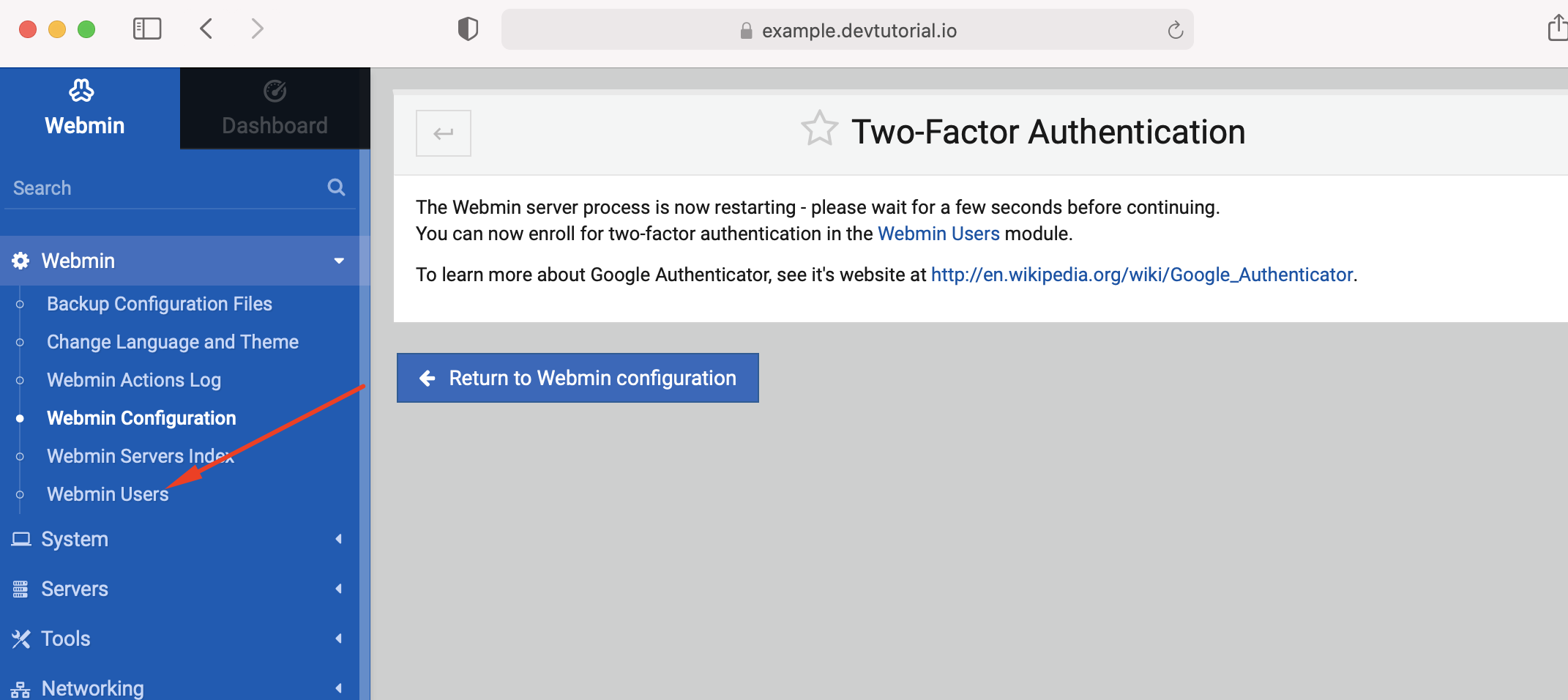Click the sidebar vertical scrollbar
This screenshot has height=700, width=1568.
[x=365, y=425]
